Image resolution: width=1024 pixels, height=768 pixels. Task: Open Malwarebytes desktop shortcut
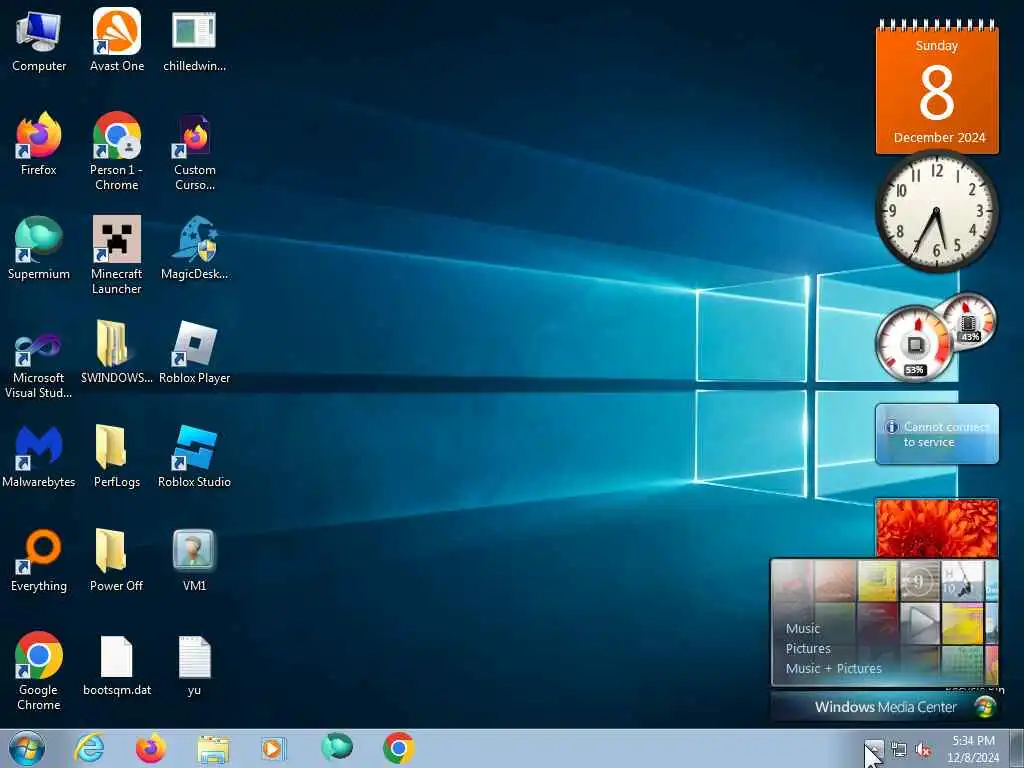(x=39, y=456)
